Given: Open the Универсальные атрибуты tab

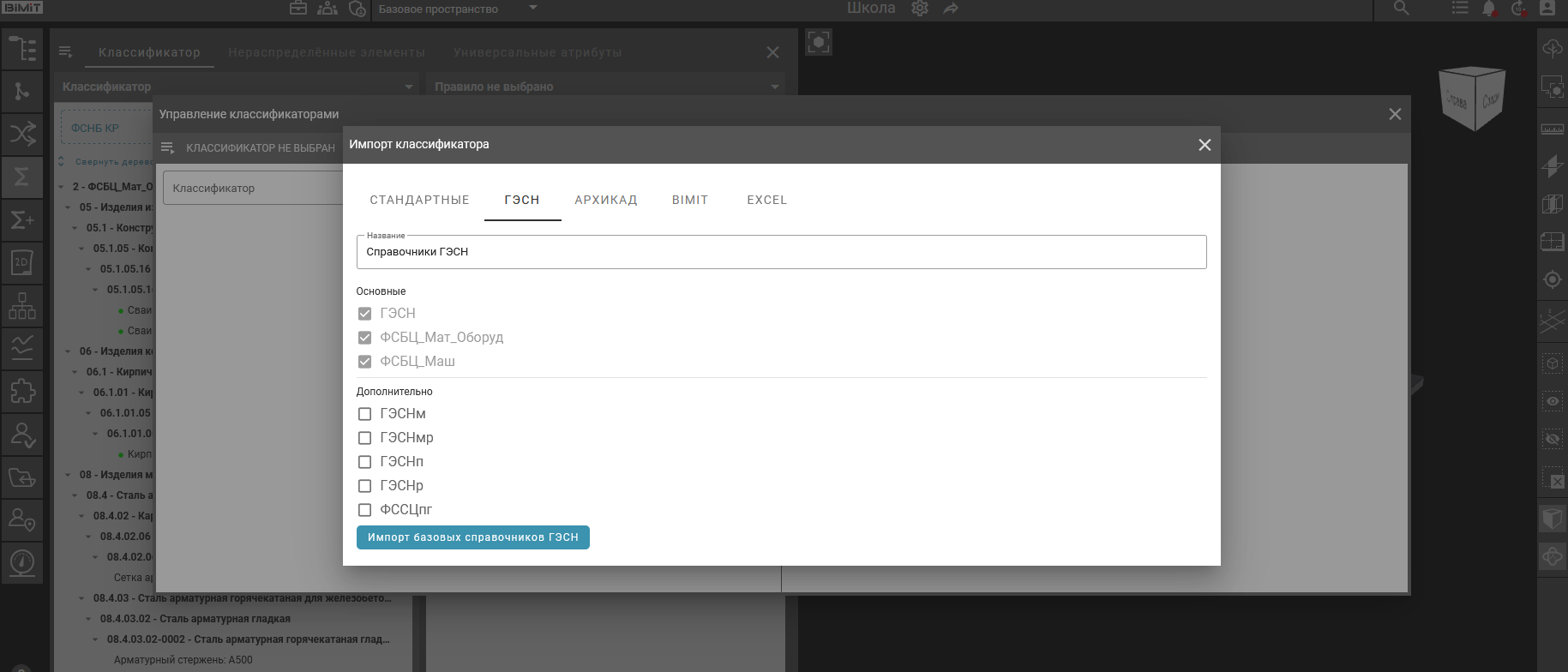Looking at the screenshot, I should pos(538,52).
